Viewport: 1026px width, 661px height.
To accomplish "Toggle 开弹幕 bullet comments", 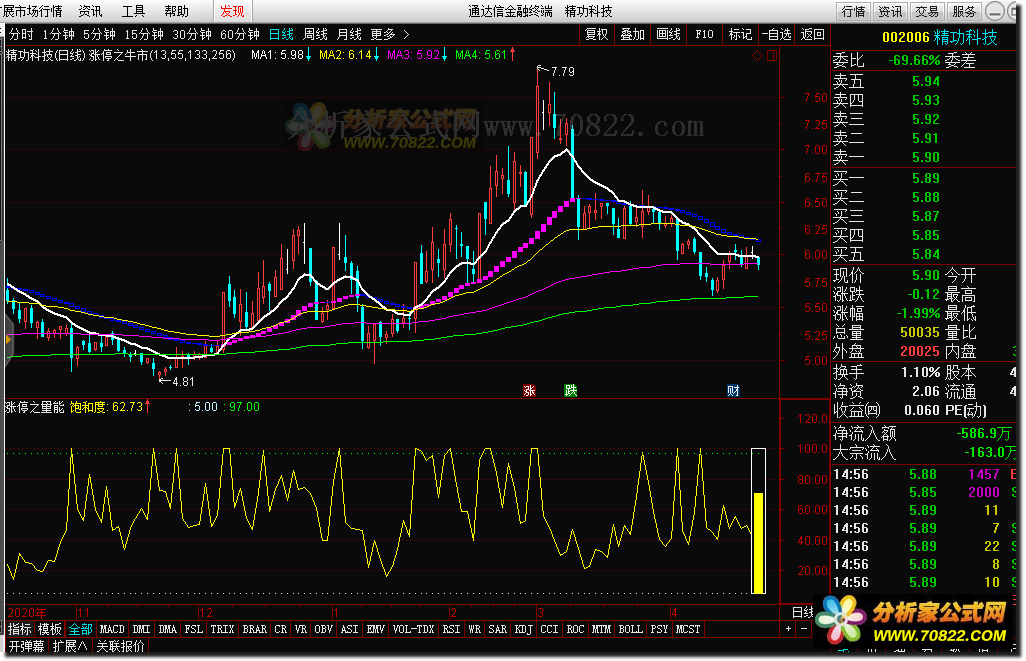I will 26,647.
